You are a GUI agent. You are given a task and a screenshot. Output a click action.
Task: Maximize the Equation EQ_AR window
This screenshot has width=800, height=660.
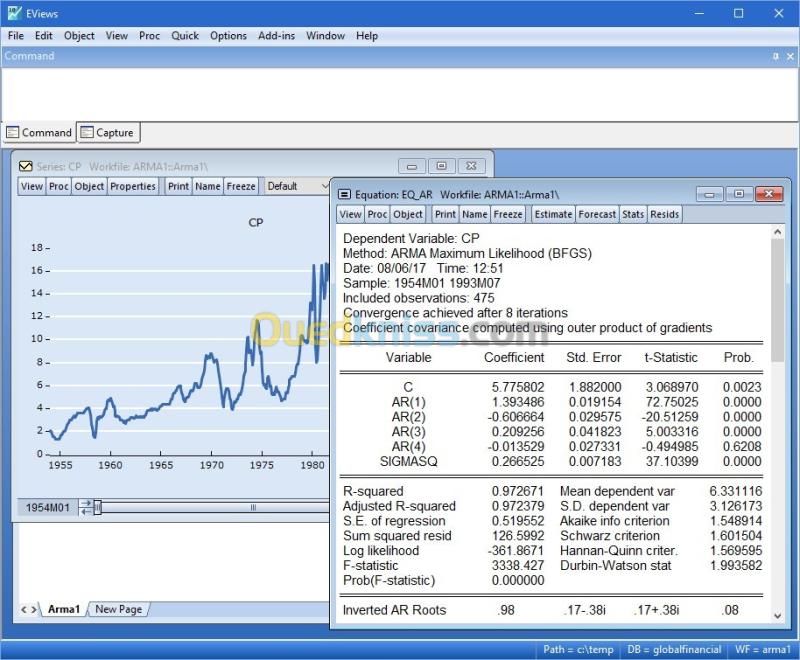[739, 194]
